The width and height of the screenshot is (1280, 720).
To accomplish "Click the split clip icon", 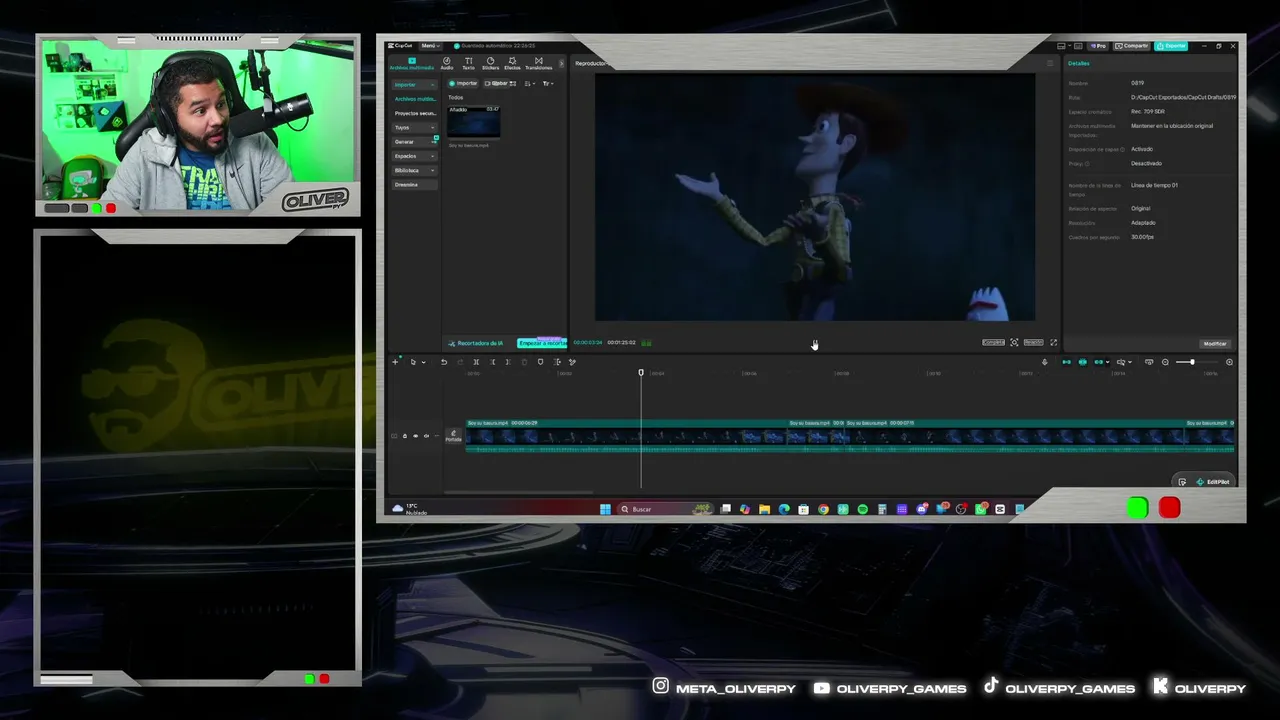I will coord(476,362).
